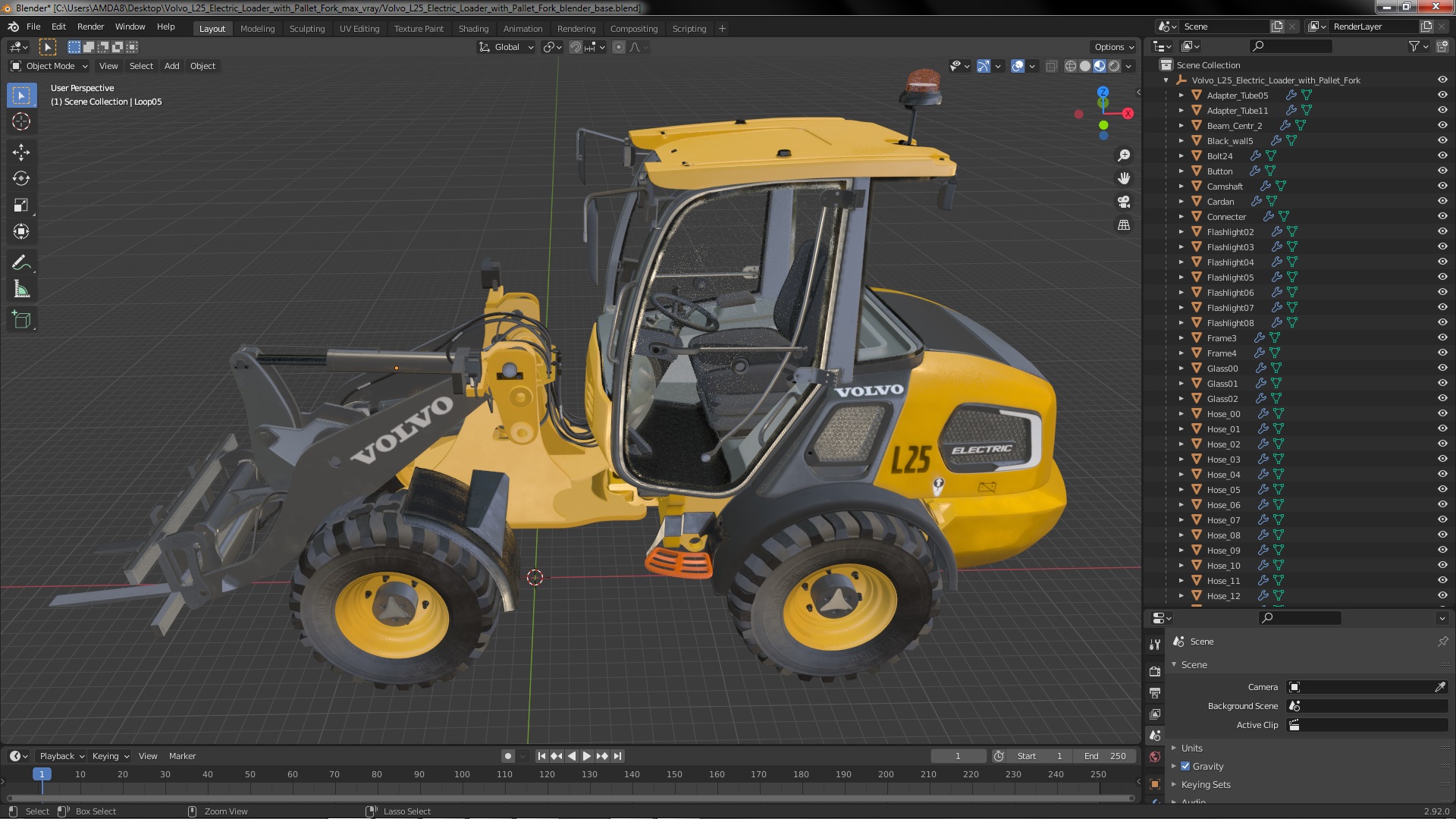The height and width of the screenshot is (819, 1456).
Task: Hide Adapter_Tube05 with its eye icon
Action: coord(1442,96)
